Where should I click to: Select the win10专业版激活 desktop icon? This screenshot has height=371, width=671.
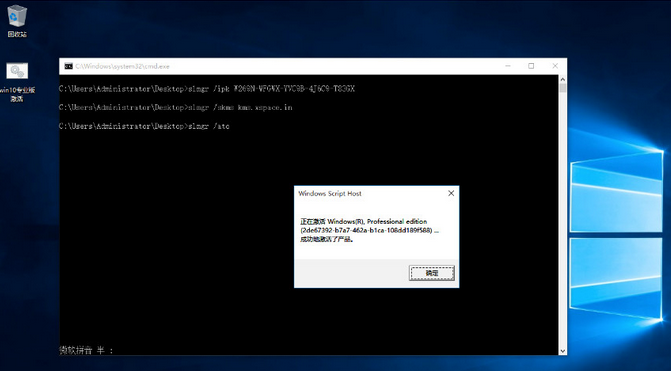(x=17, y=82)
